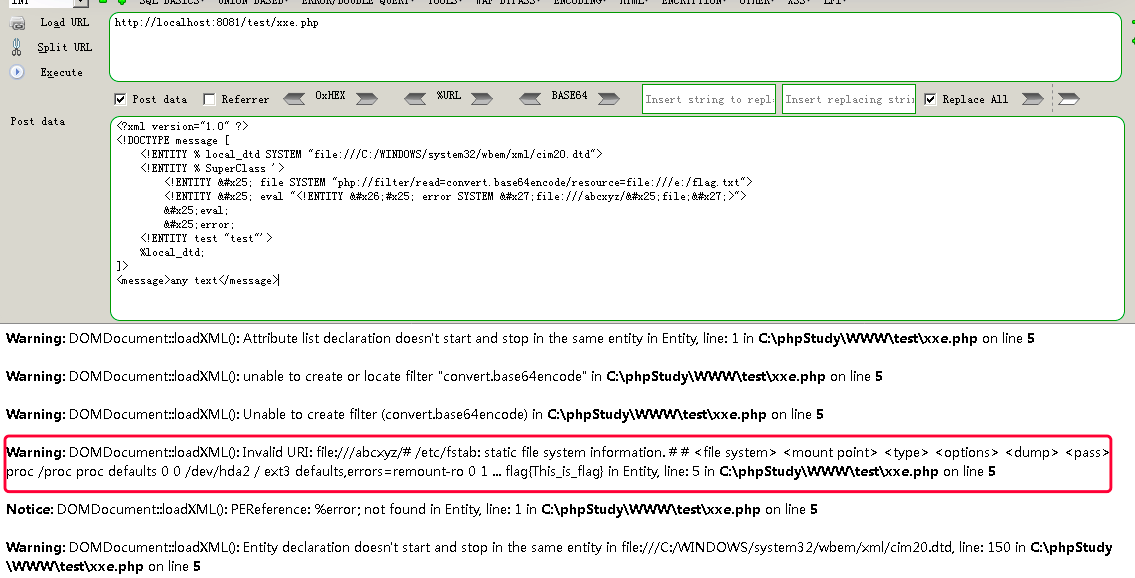Click the unable to create or locate filter warning
Image resolution: width=1135 pixels, height=578 pixels.
[x=444, y=376]
